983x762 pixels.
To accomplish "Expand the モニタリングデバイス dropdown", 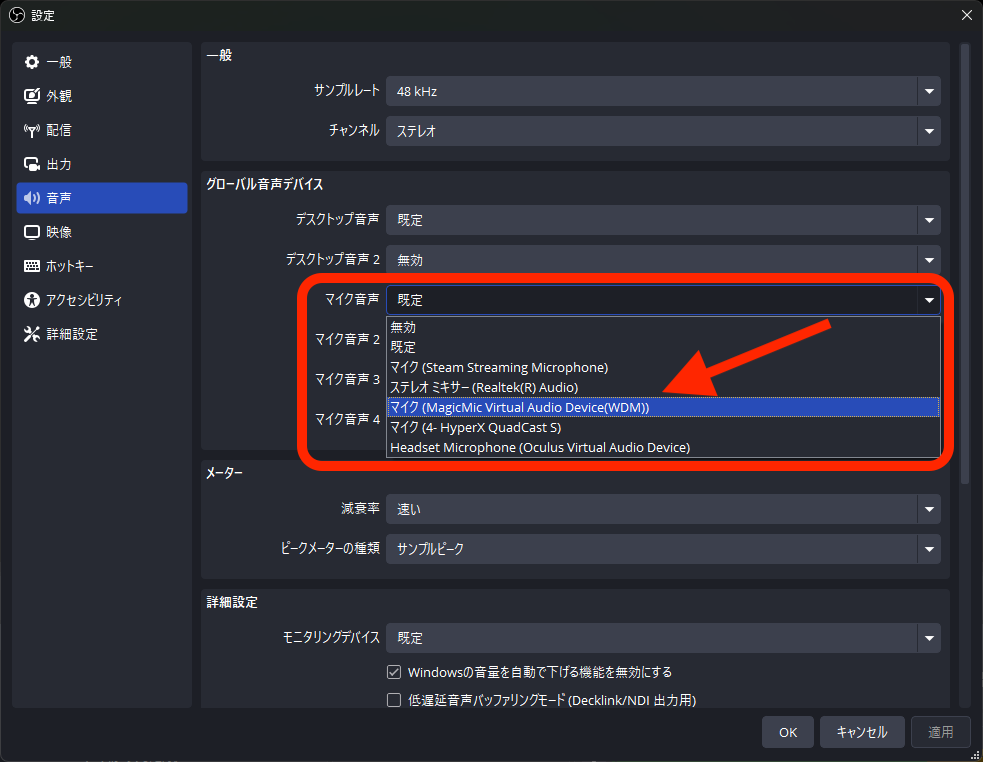I will [x=663, y=638].
